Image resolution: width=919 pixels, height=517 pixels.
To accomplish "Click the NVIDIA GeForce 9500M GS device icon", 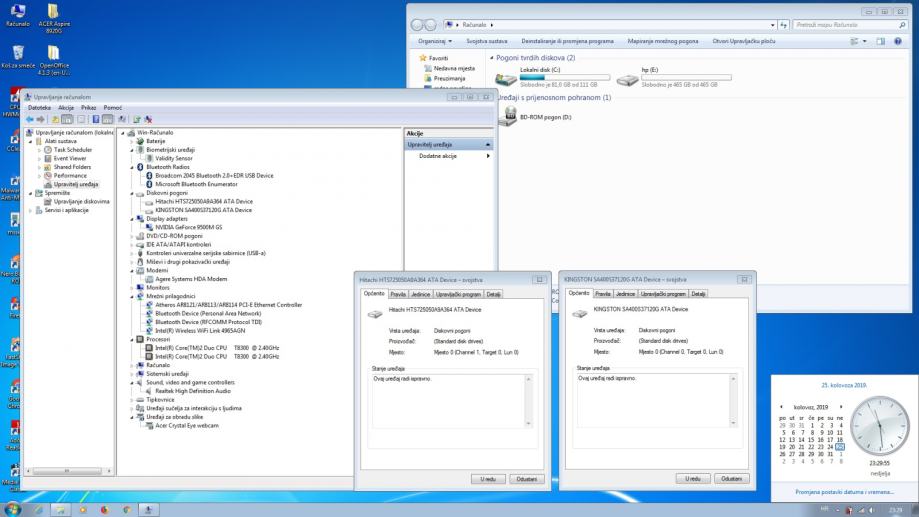I will click(x=150, y=228).
